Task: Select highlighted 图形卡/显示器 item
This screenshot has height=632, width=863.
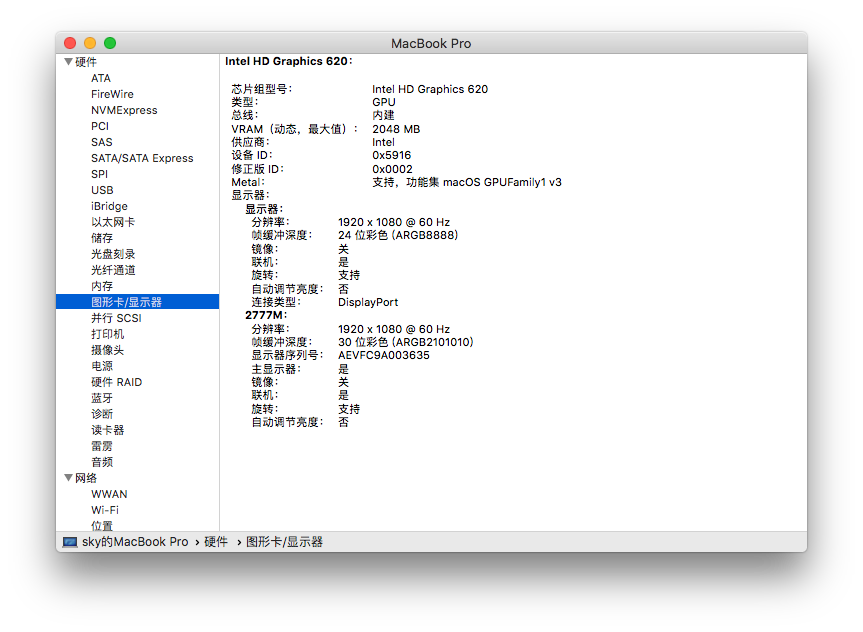Action: (138, 302)
